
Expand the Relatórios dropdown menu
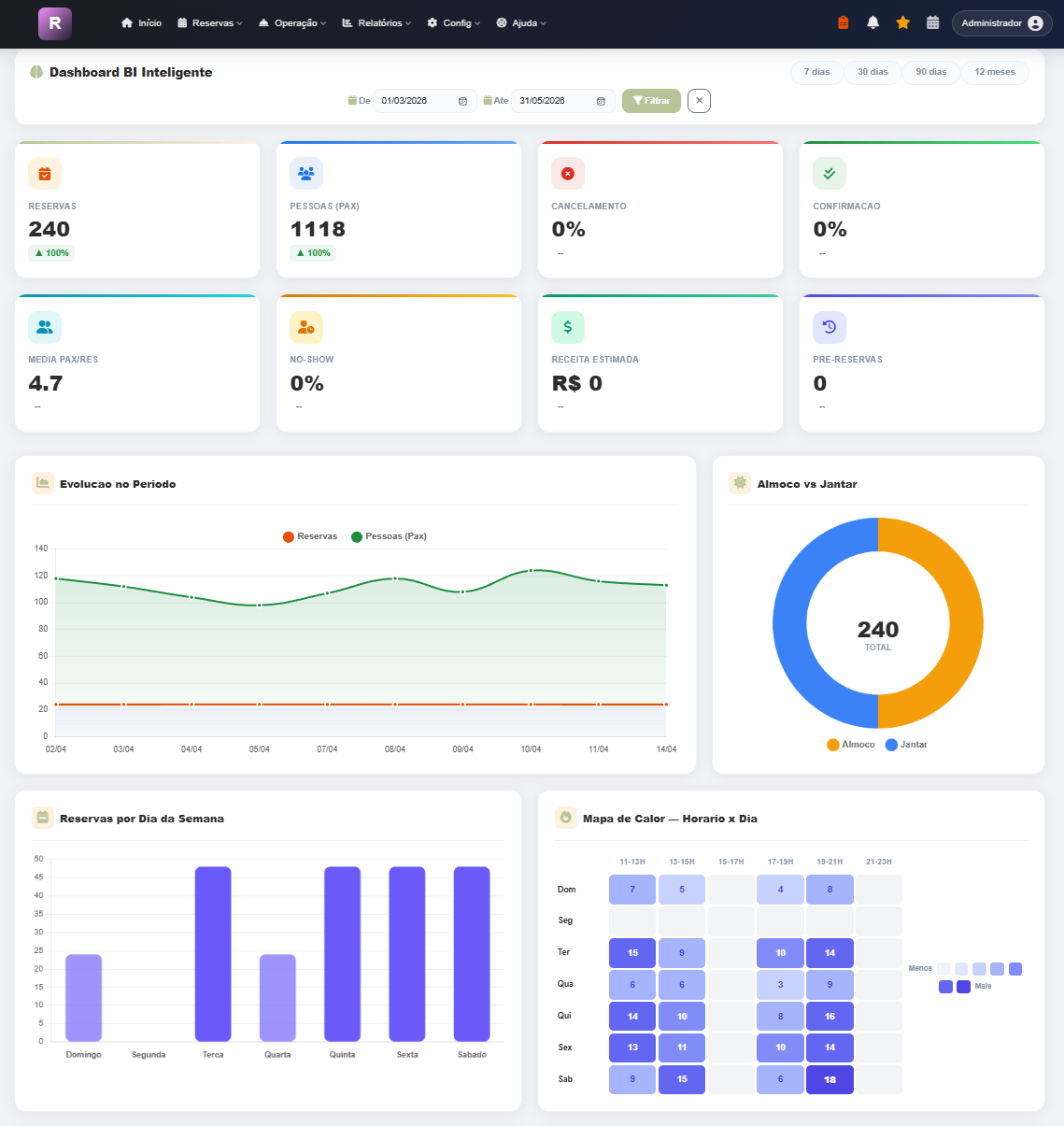tap(376, 22)
